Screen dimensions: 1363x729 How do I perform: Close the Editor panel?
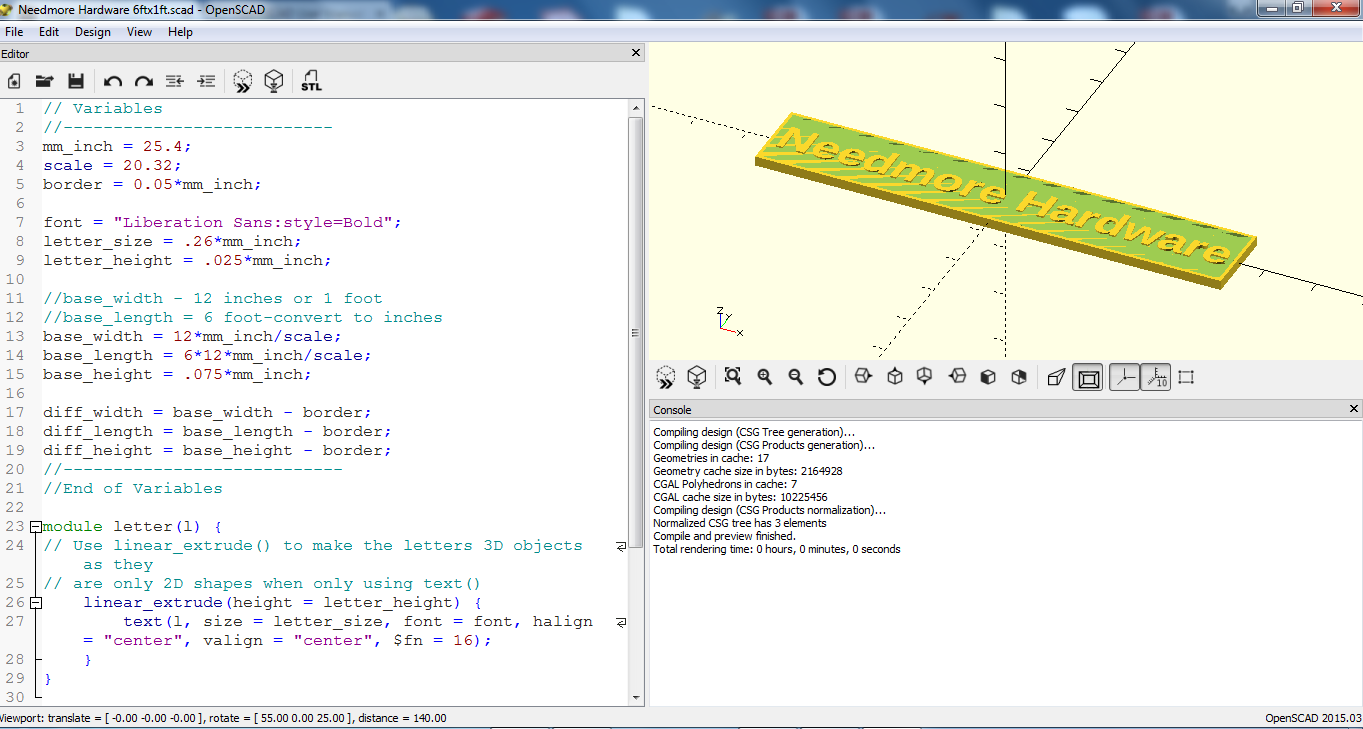(x=636, y=53)
